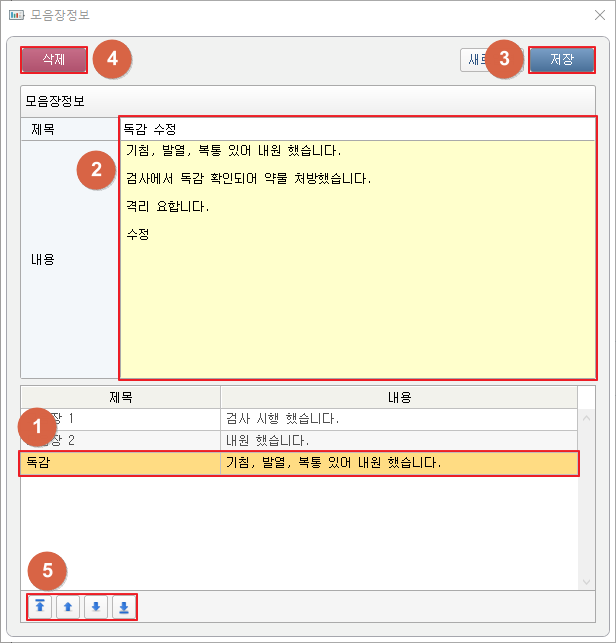Click the list scrollbar down arrow
The image size is (616, 643).
pos(587,582)
